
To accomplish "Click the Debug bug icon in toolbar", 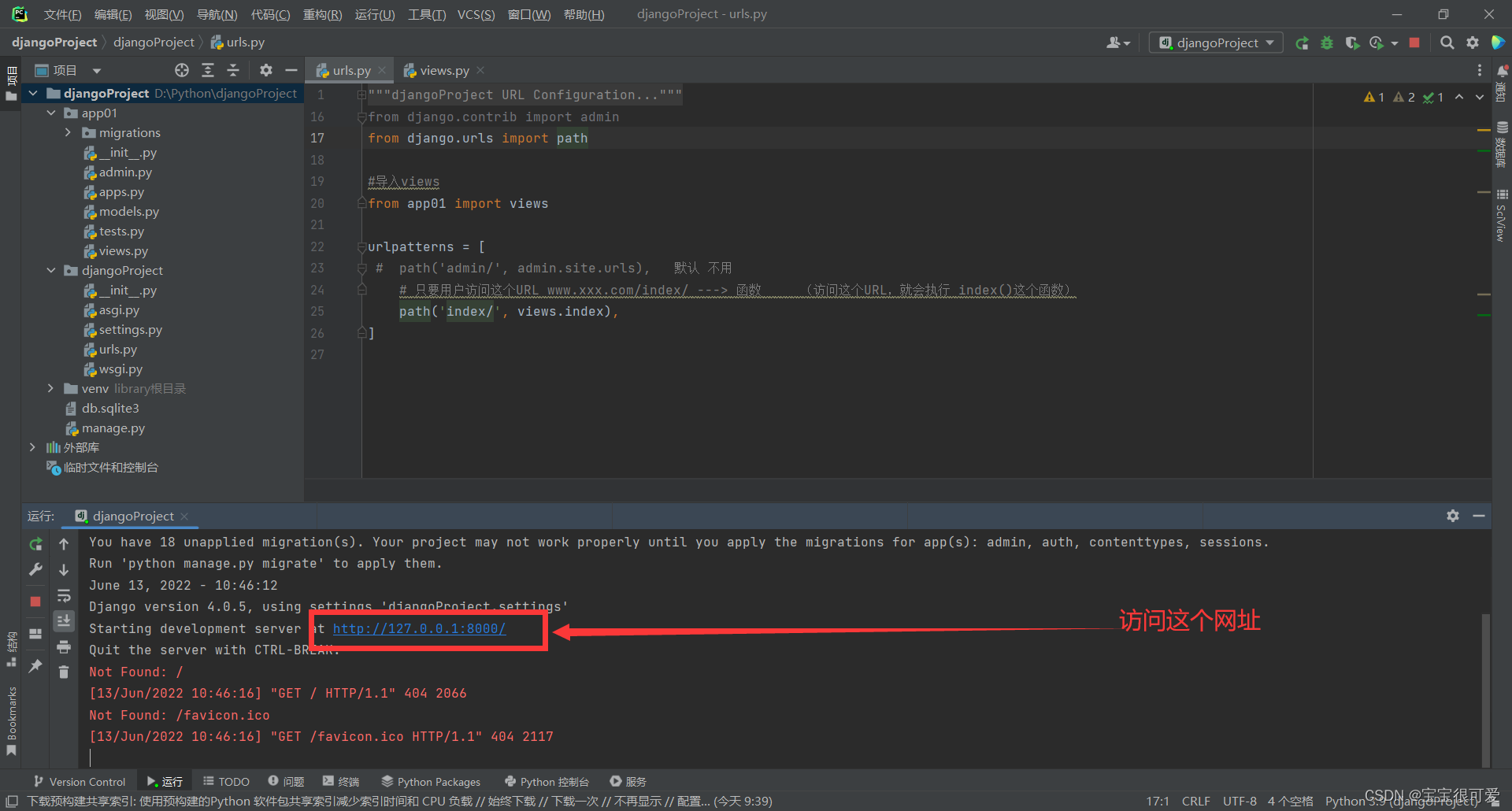I will [1327, 43].
